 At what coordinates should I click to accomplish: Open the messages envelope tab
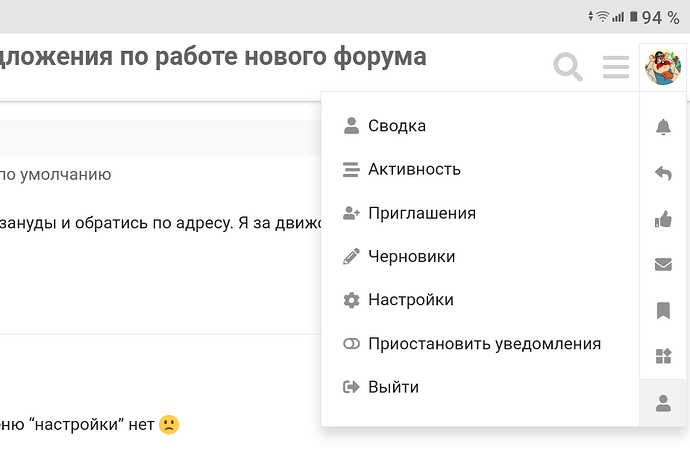(663, 265)
